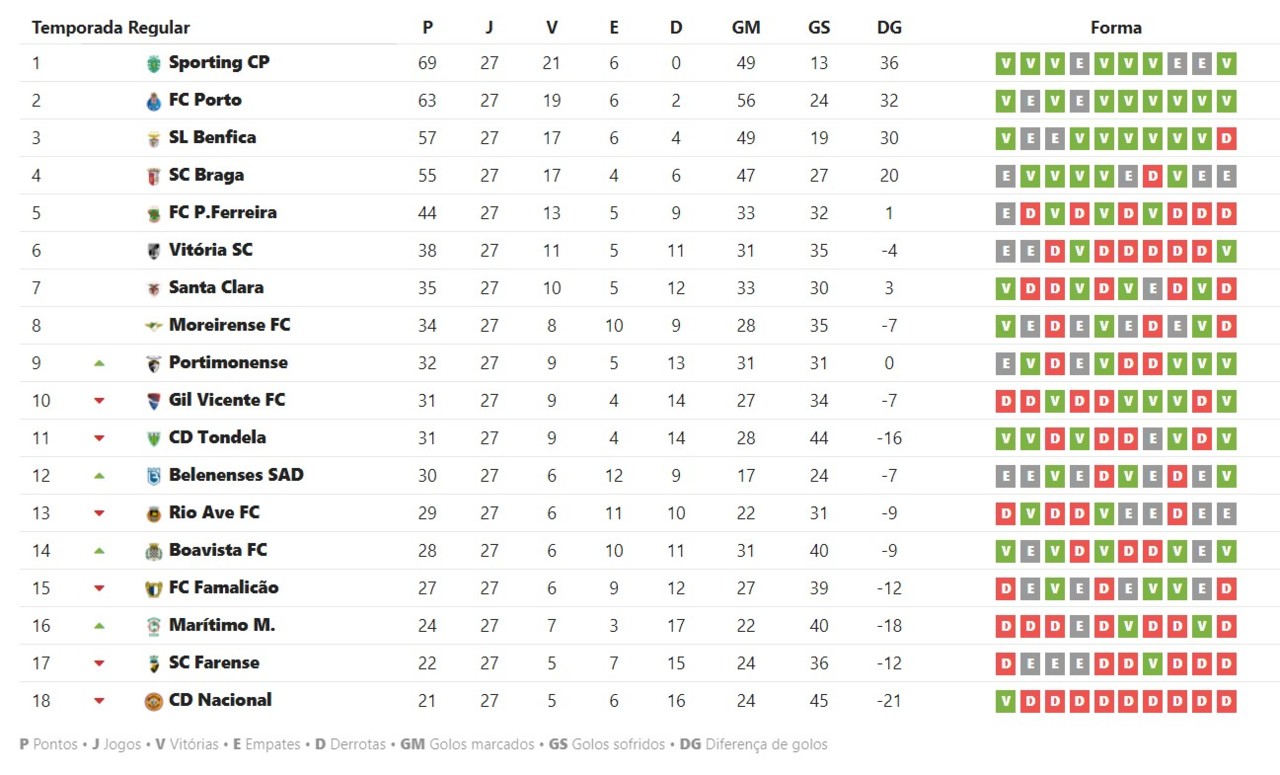The width and height of the screenshot is (1280, 775).
Task: Click the Gil Vicente FC crest
Action: [153, 401]
